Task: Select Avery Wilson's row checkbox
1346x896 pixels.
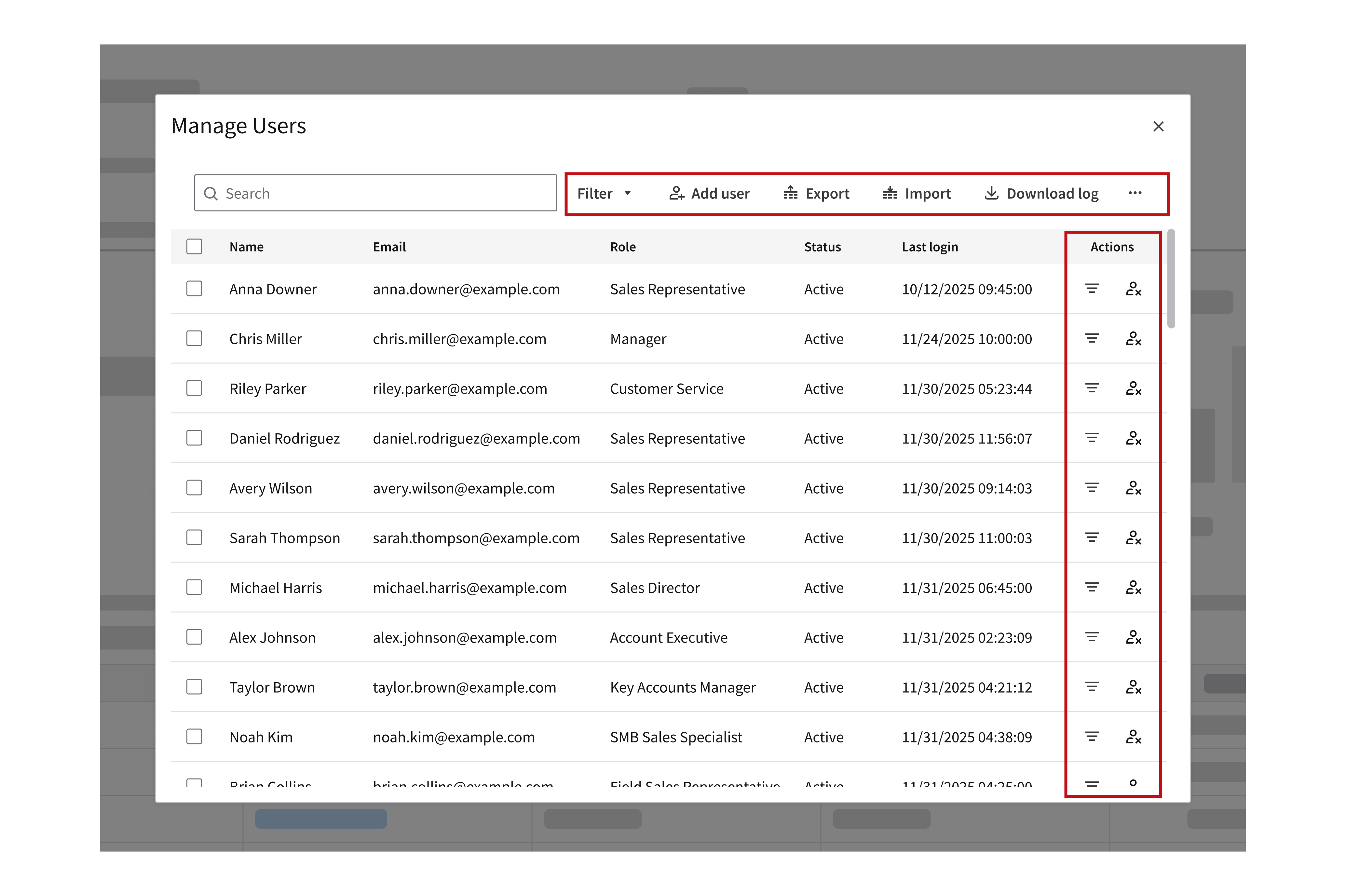Action: tap(194, 488)
